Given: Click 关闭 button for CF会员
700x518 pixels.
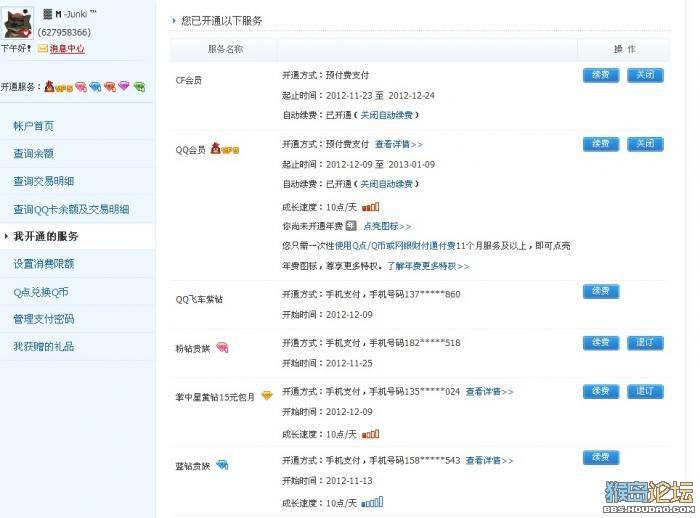Looking at the screenshot, I should (645, 75).
